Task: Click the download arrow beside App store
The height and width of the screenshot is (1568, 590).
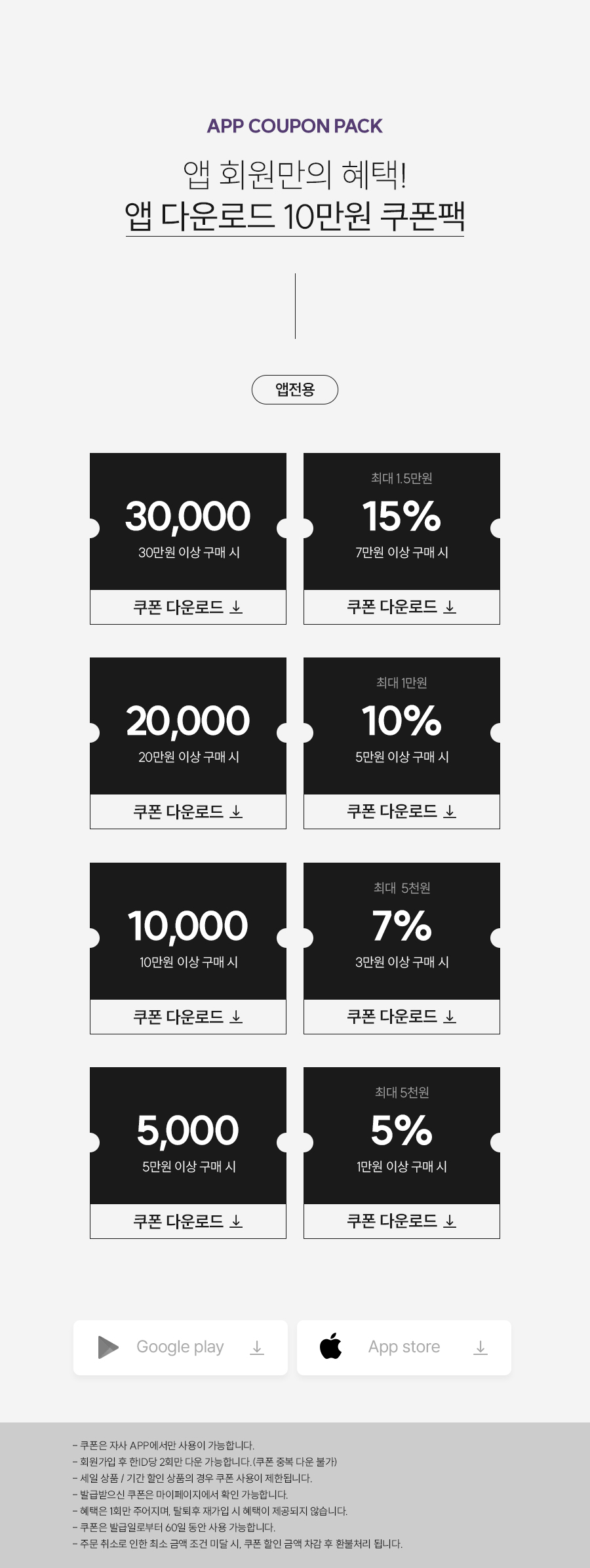Action: 481,1348
